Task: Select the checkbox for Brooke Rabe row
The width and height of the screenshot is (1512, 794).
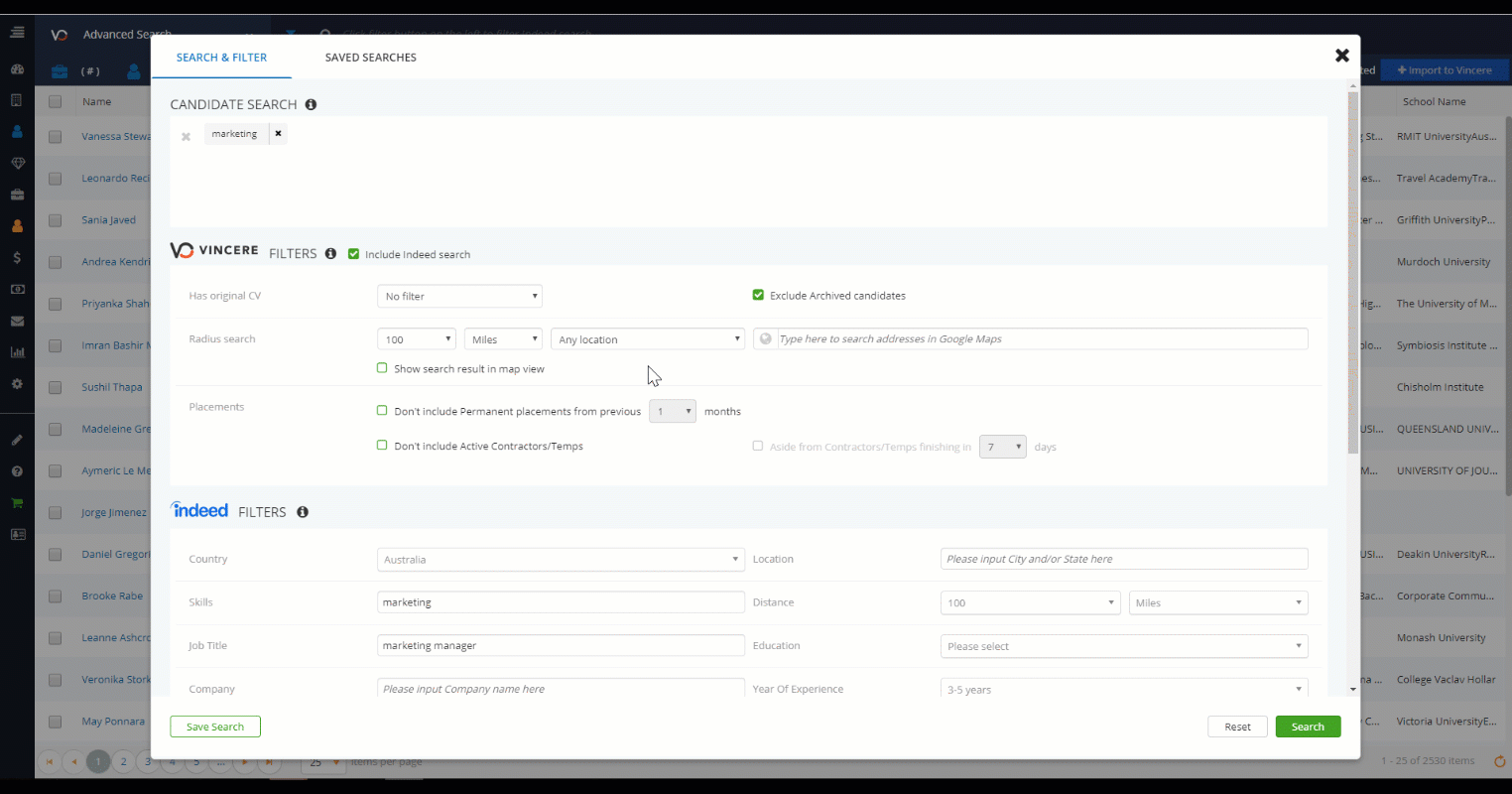Action: [56, 596]
